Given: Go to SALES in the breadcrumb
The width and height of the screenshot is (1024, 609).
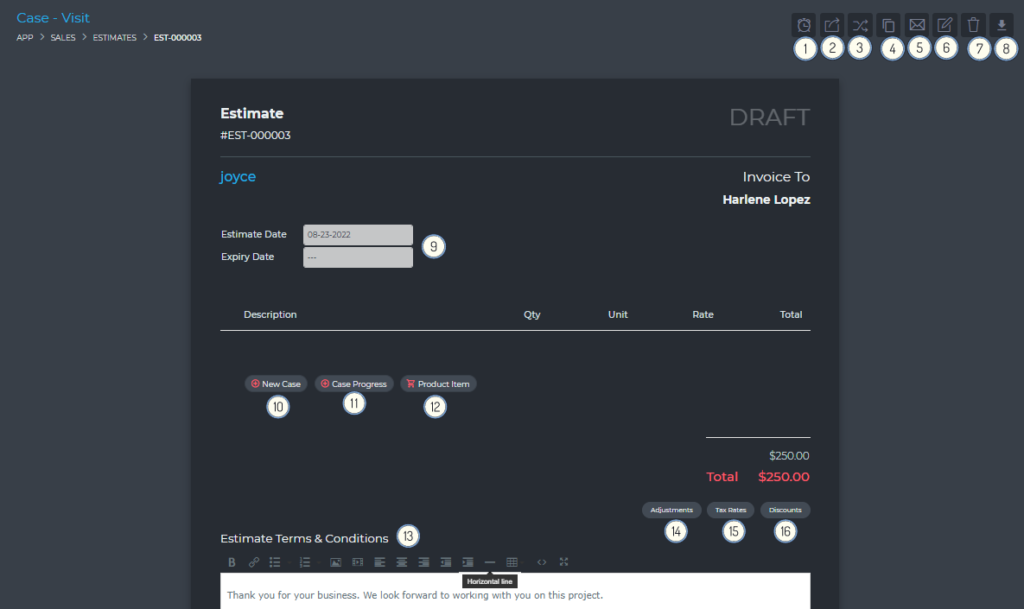Looking at the screenshot, I should tap(63, 38).
